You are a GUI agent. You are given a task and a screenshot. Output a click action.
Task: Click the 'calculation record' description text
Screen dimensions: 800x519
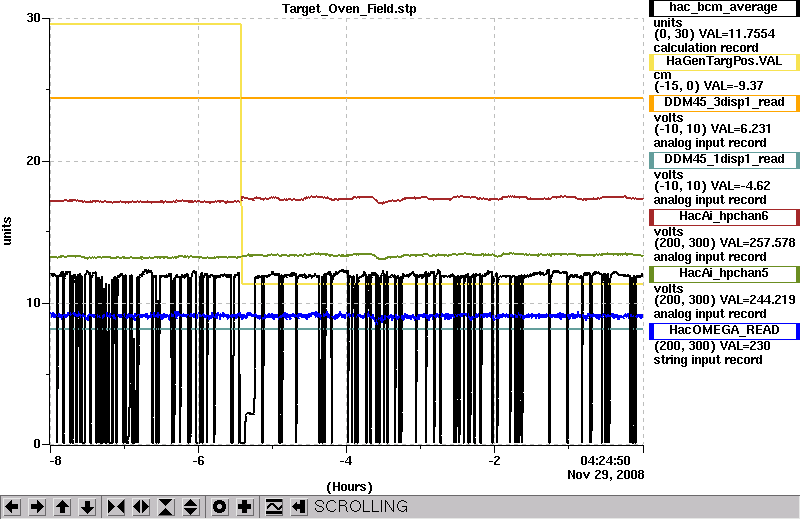(x=706, y=48)
